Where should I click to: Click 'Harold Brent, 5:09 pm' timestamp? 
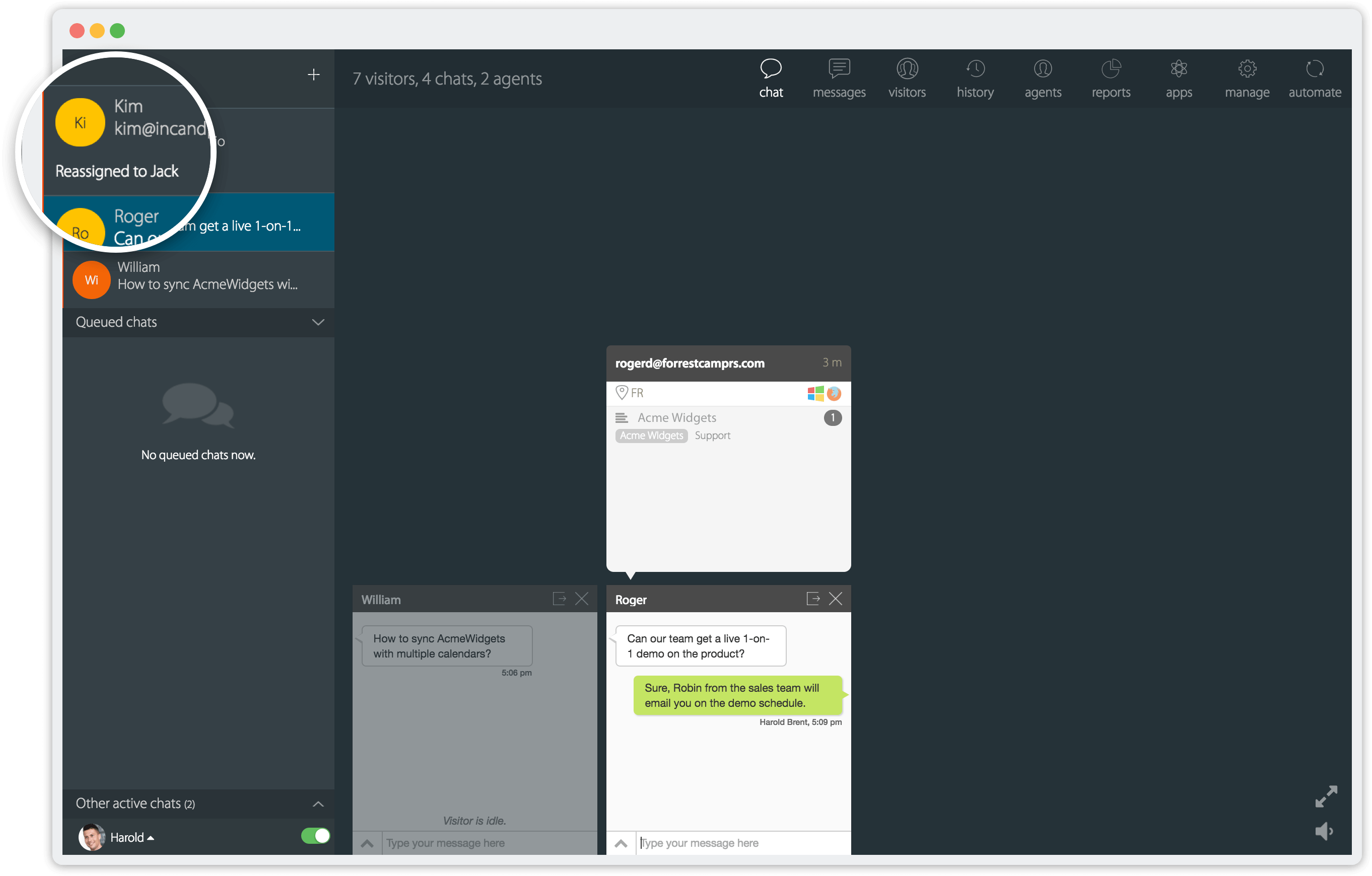pyautogui.click(x=800, y=722)
